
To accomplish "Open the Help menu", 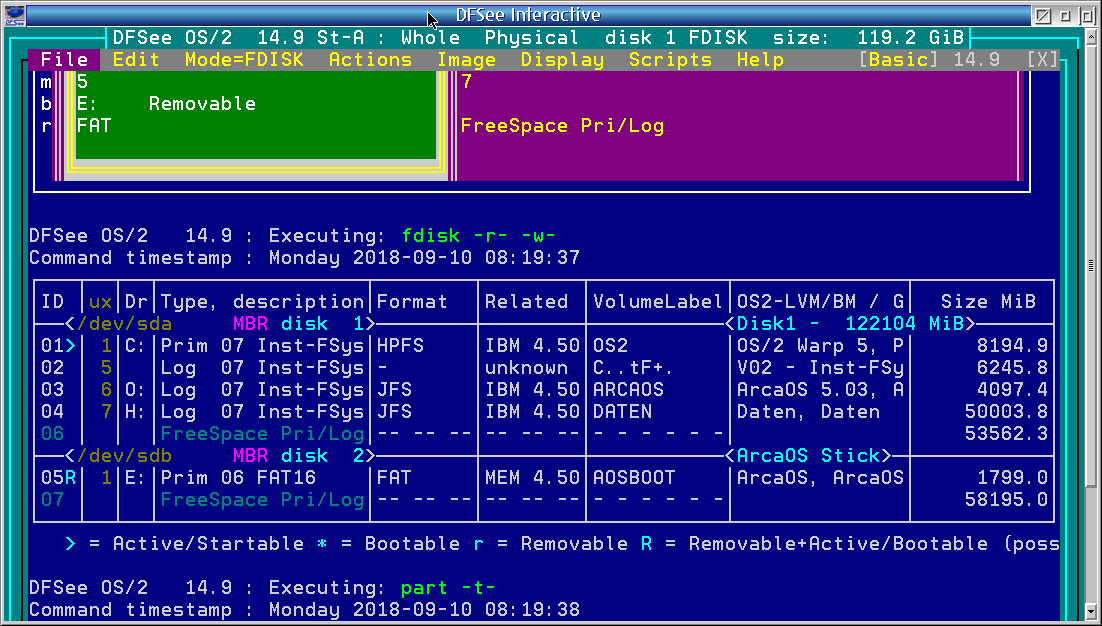I will coord(760,60).
